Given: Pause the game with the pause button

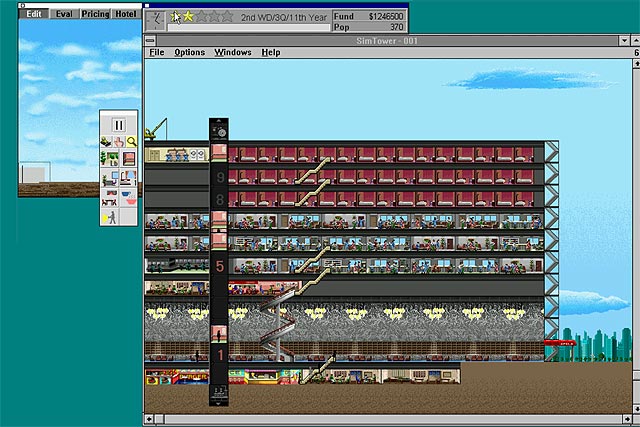Looking at the screenshot, I should tap(119, 125).
